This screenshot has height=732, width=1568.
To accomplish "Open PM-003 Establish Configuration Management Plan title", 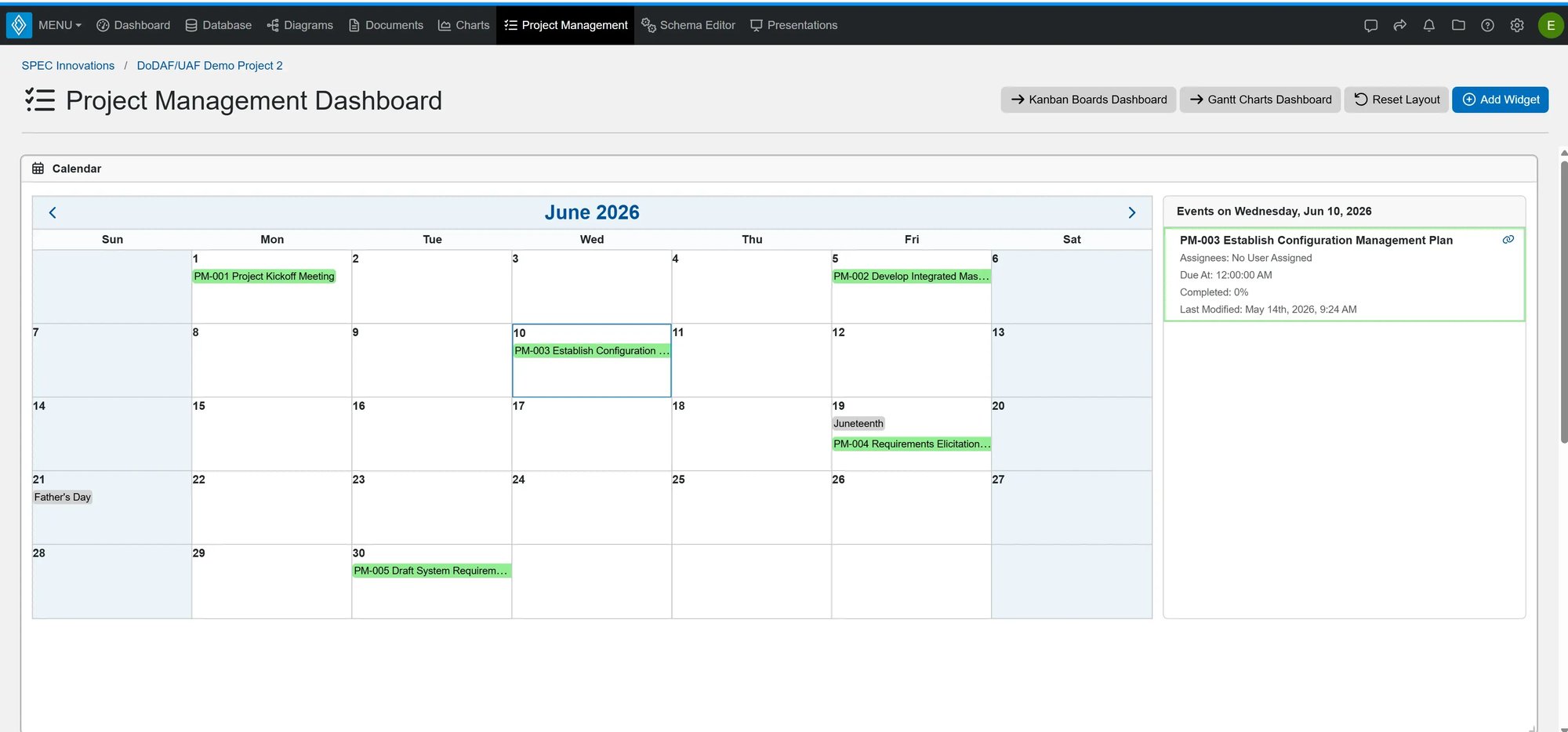I will pyautogui.click(x=1316, y=241).
